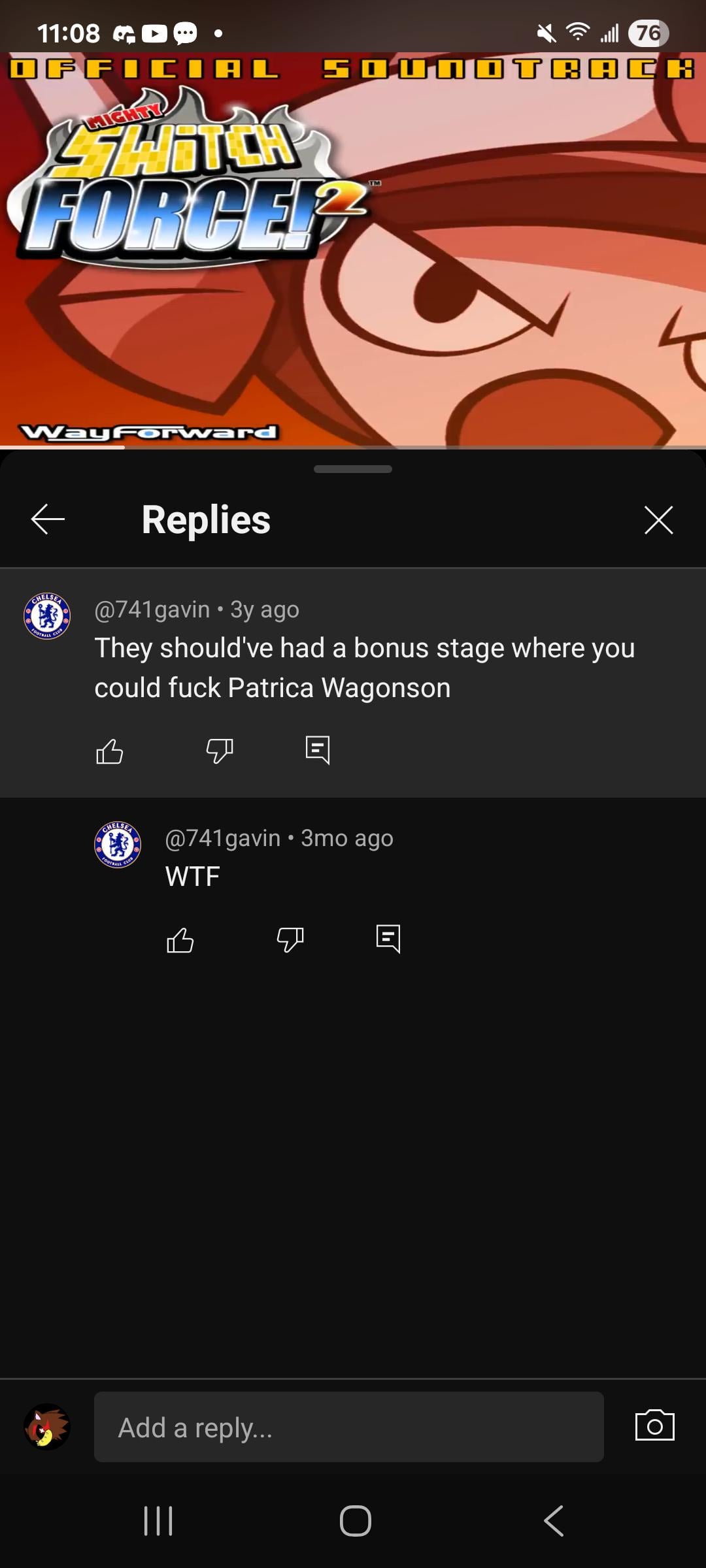Tap the video progress bar
Image resolution: width=706 pixels, height=1568 pixels.
(353, 448)
